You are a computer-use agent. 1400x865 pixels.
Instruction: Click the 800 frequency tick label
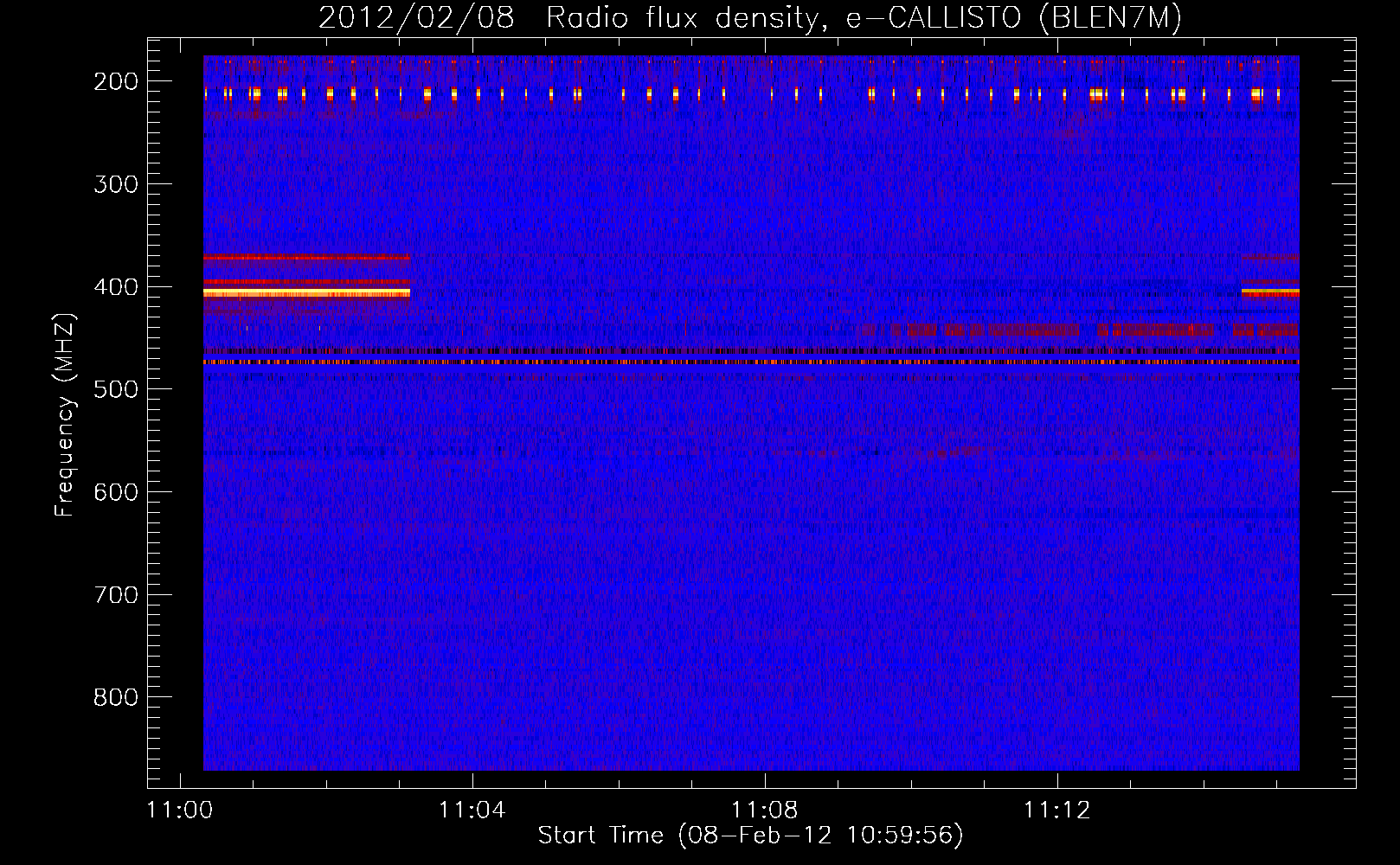(x=116, y=697)
